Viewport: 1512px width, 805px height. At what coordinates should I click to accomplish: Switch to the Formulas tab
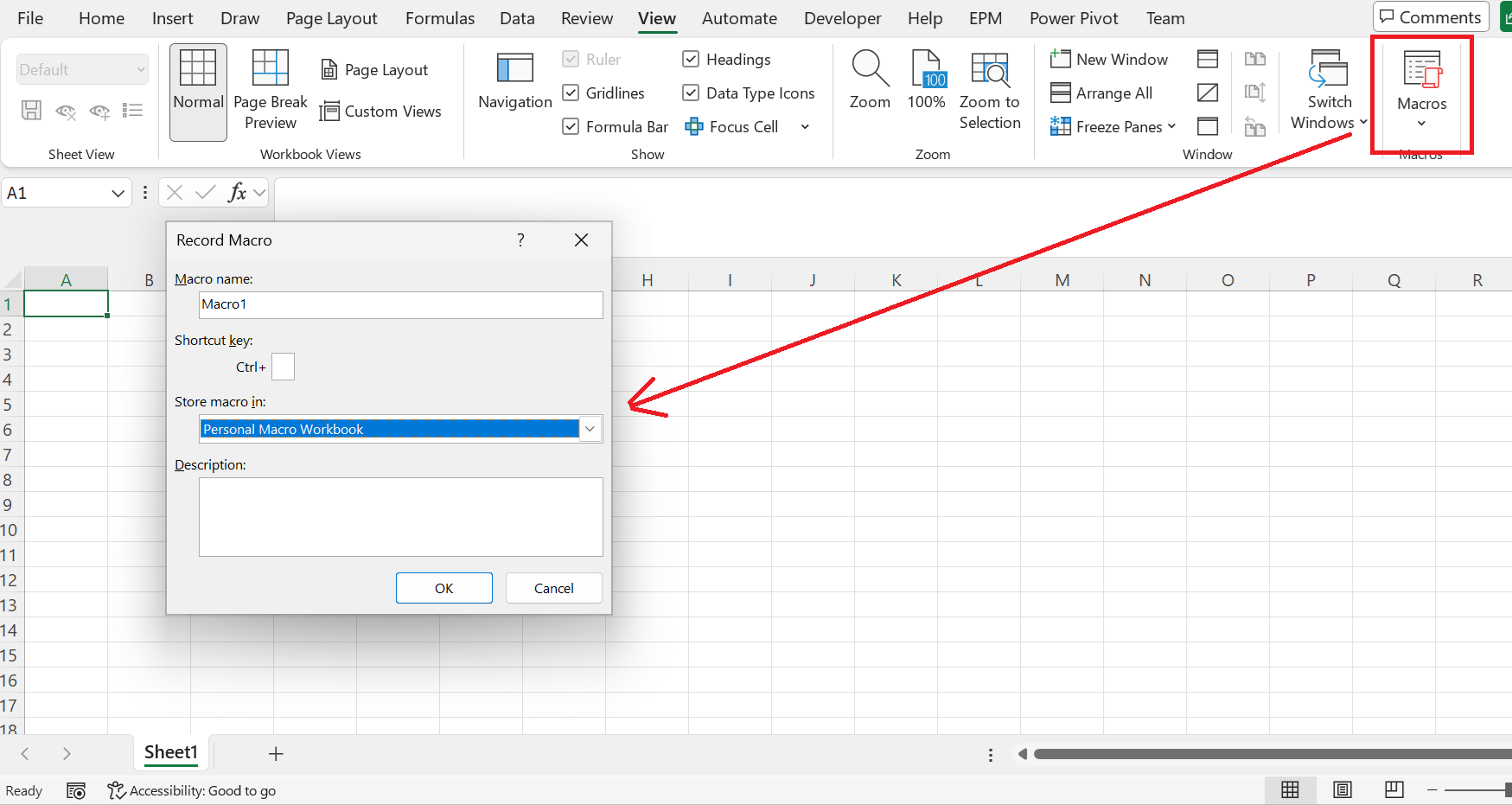pos(440,18)
